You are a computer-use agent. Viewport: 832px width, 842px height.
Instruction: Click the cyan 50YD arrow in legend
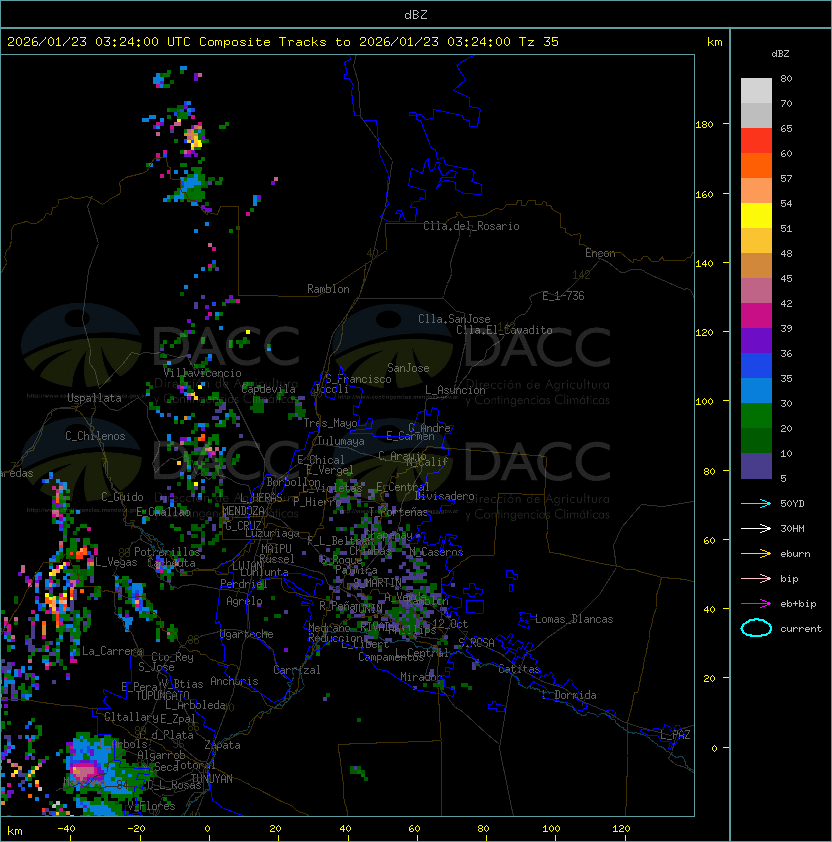click(x=756, y=503)
